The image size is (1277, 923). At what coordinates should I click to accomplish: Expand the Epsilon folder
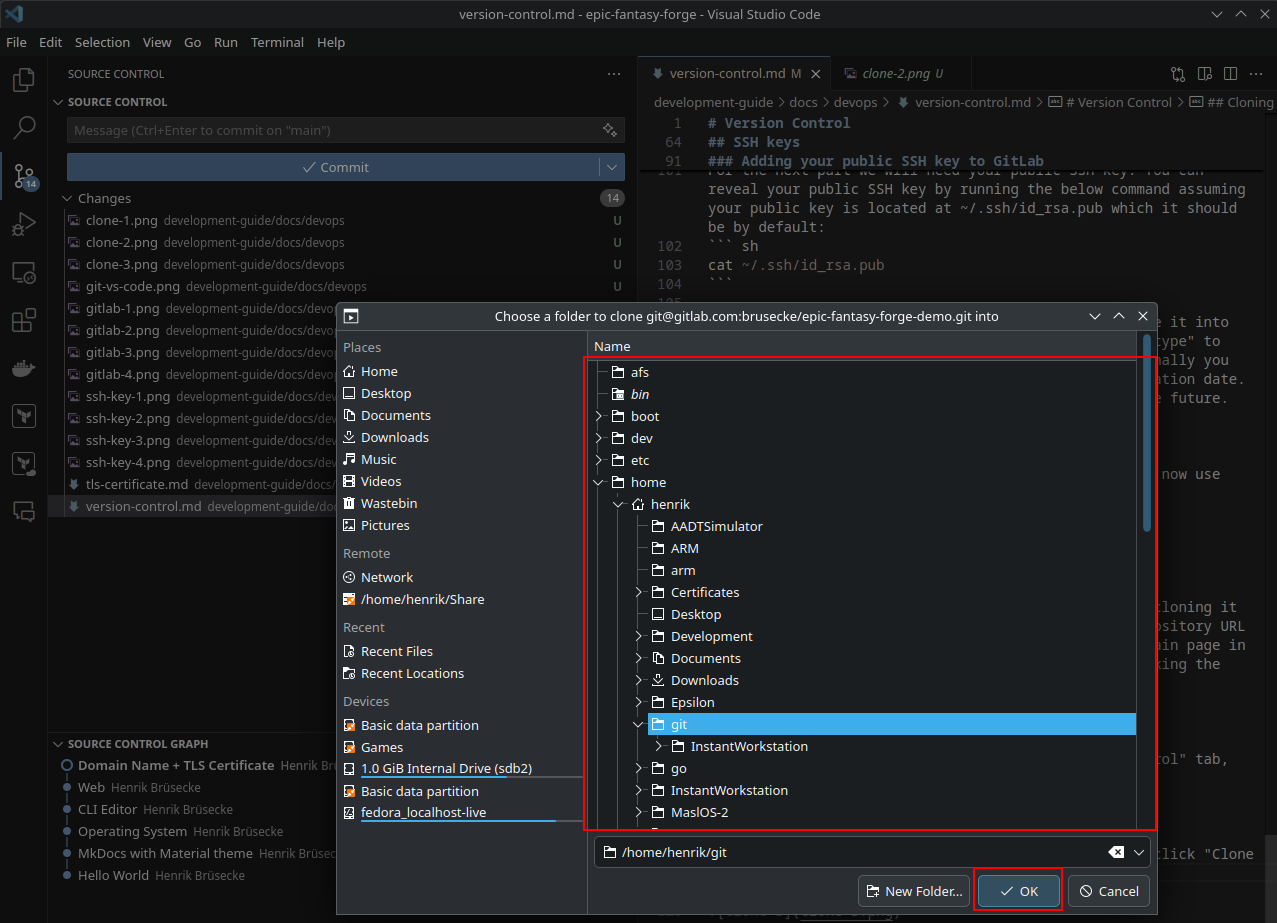pos(639,702)
